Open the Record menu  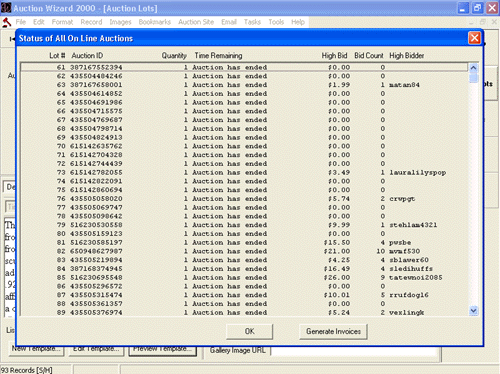pyautogui.click(x=91, y=22)
